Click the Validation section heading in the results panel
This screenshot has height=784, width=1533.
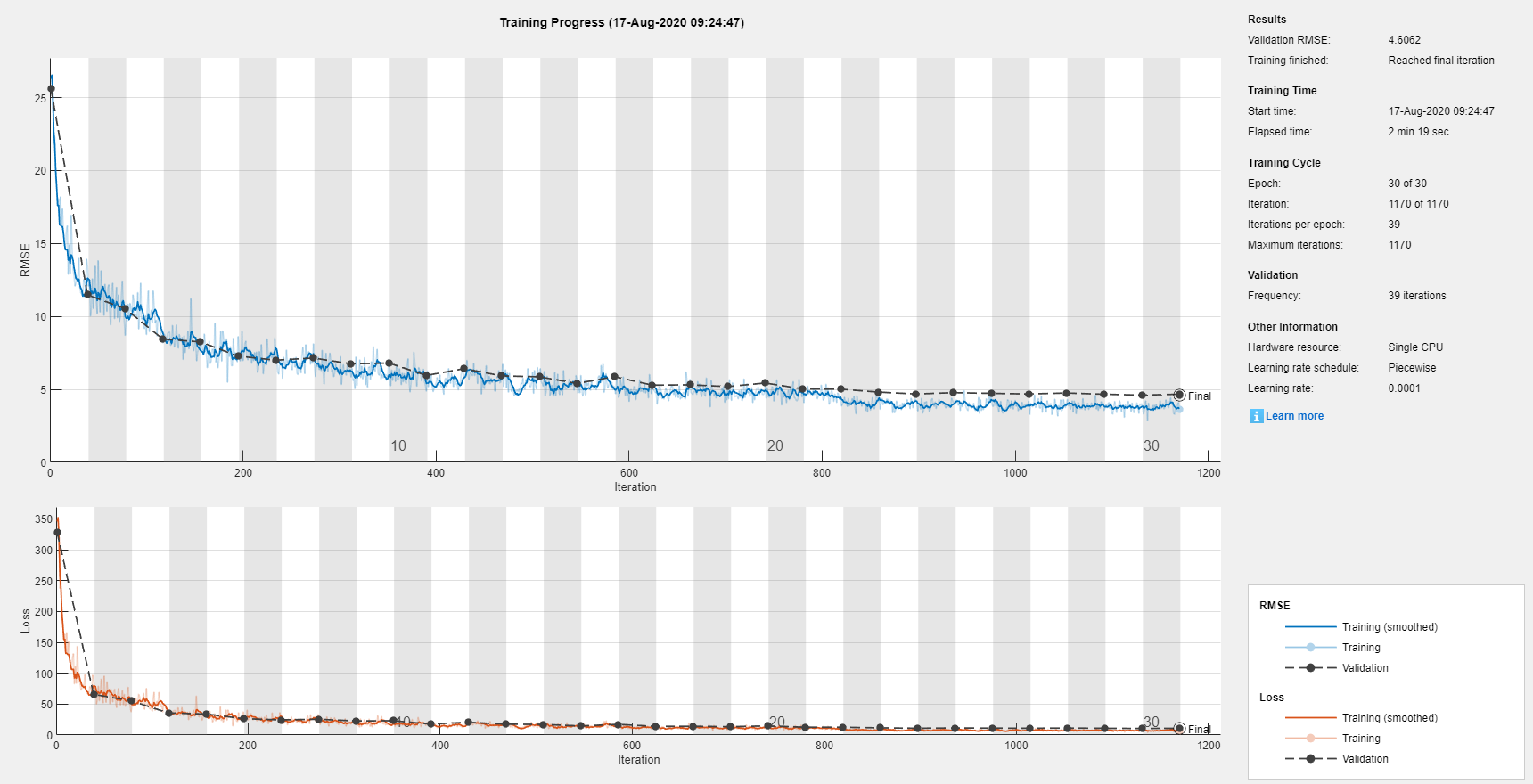click(1273, 275)
